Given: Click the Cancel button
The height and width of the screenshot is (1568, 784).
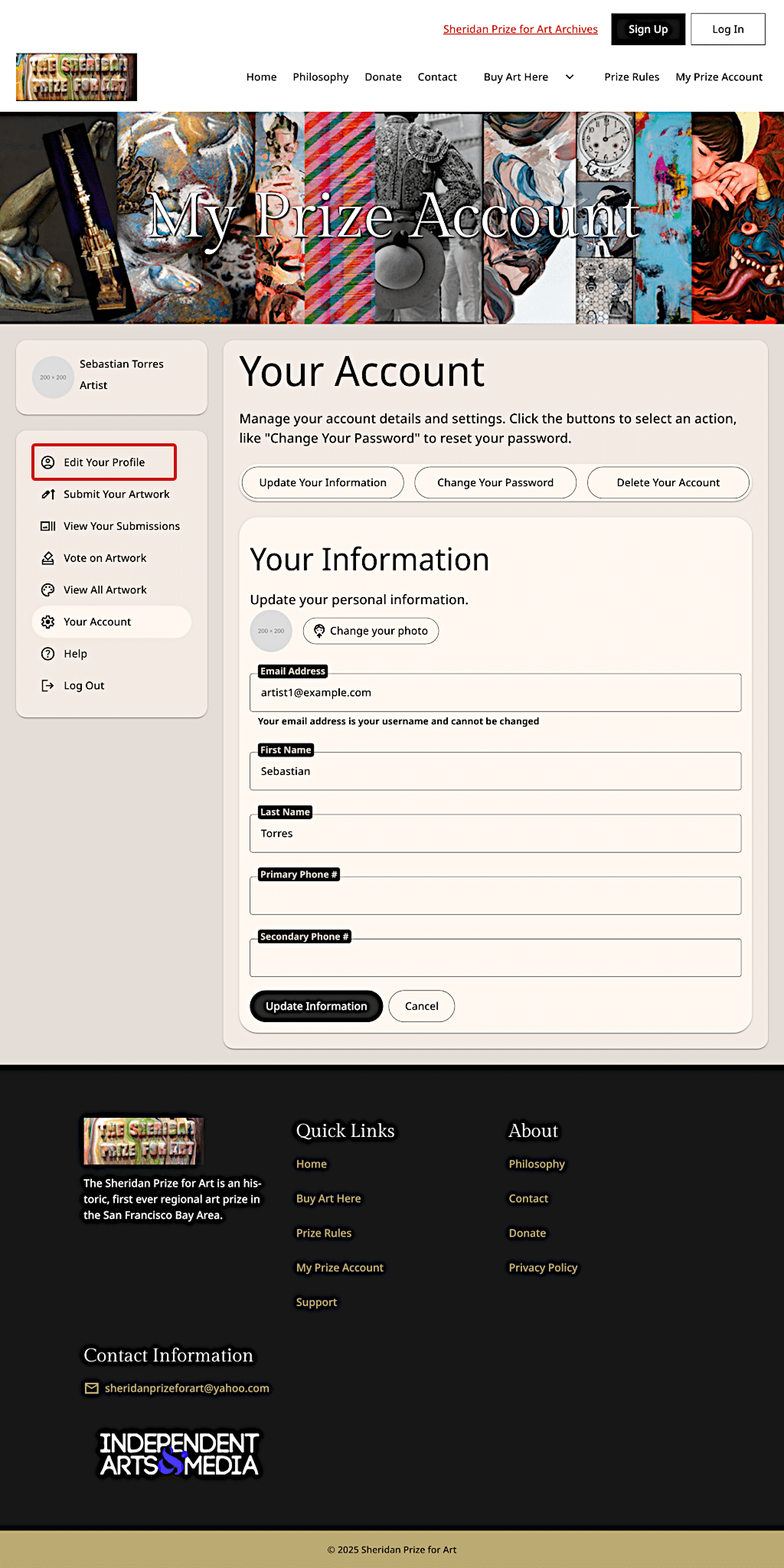Looking at the screenshot, I should point(422,1006).
